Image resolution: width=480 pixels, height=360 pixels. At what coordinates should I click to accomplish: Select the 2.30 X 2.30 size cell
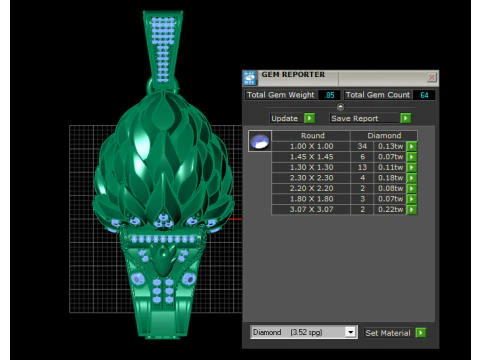click(x=311, y=178)
